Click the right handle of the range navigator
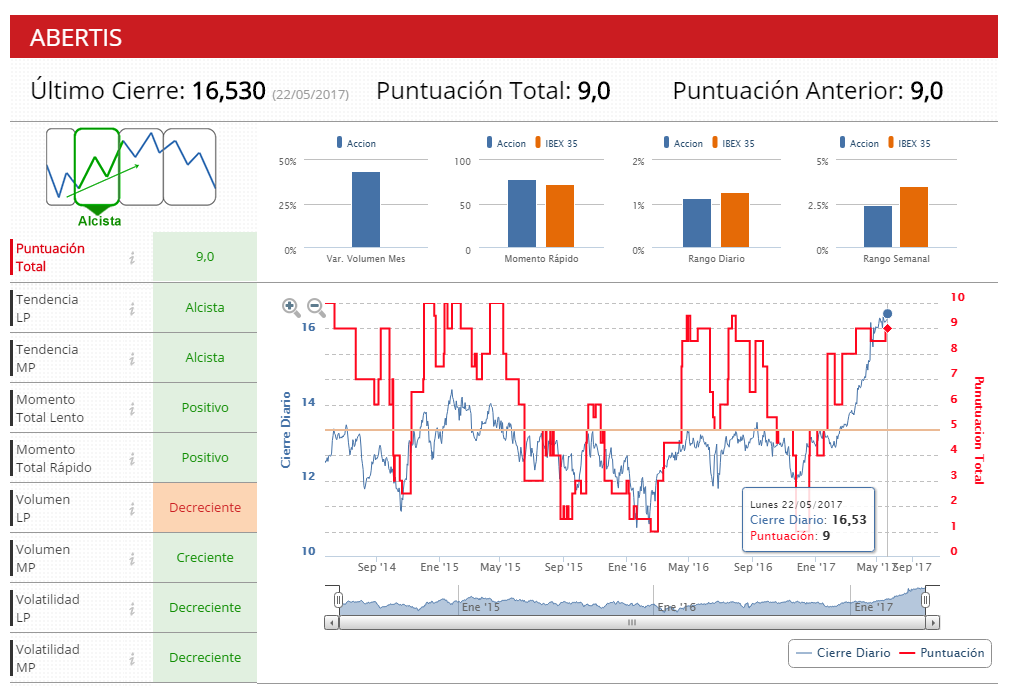1013x687 pixels. point(925,600)
